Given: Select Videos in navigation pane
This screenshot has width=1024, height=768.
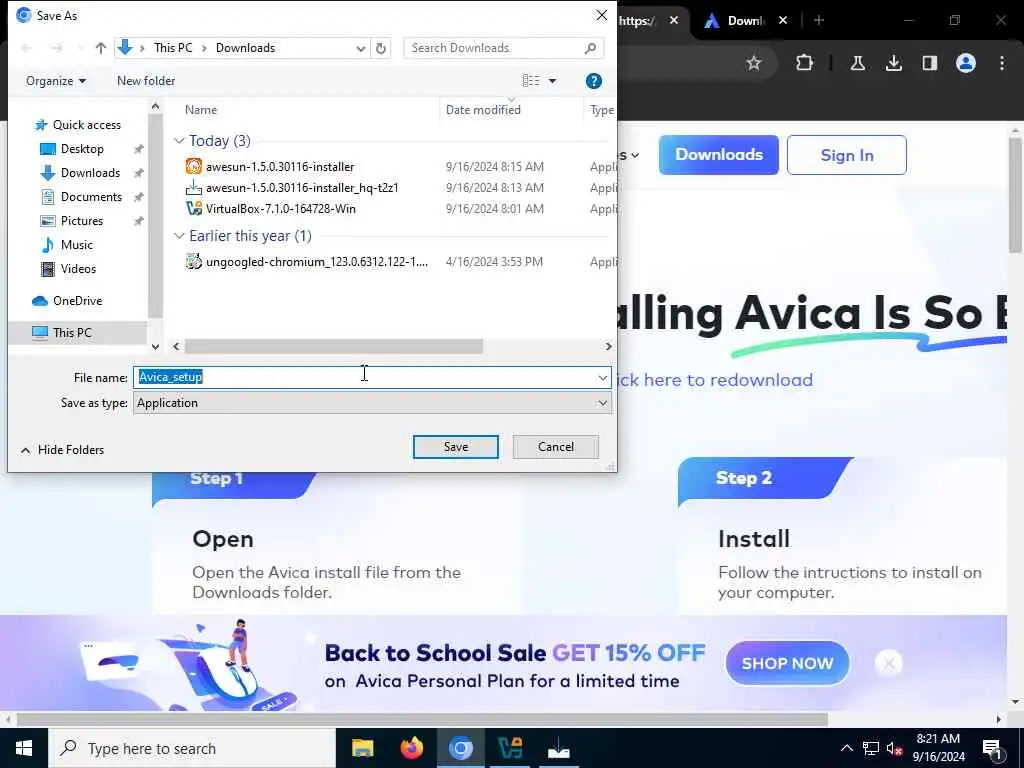Looking at the screenshot, I should (78, 269).
